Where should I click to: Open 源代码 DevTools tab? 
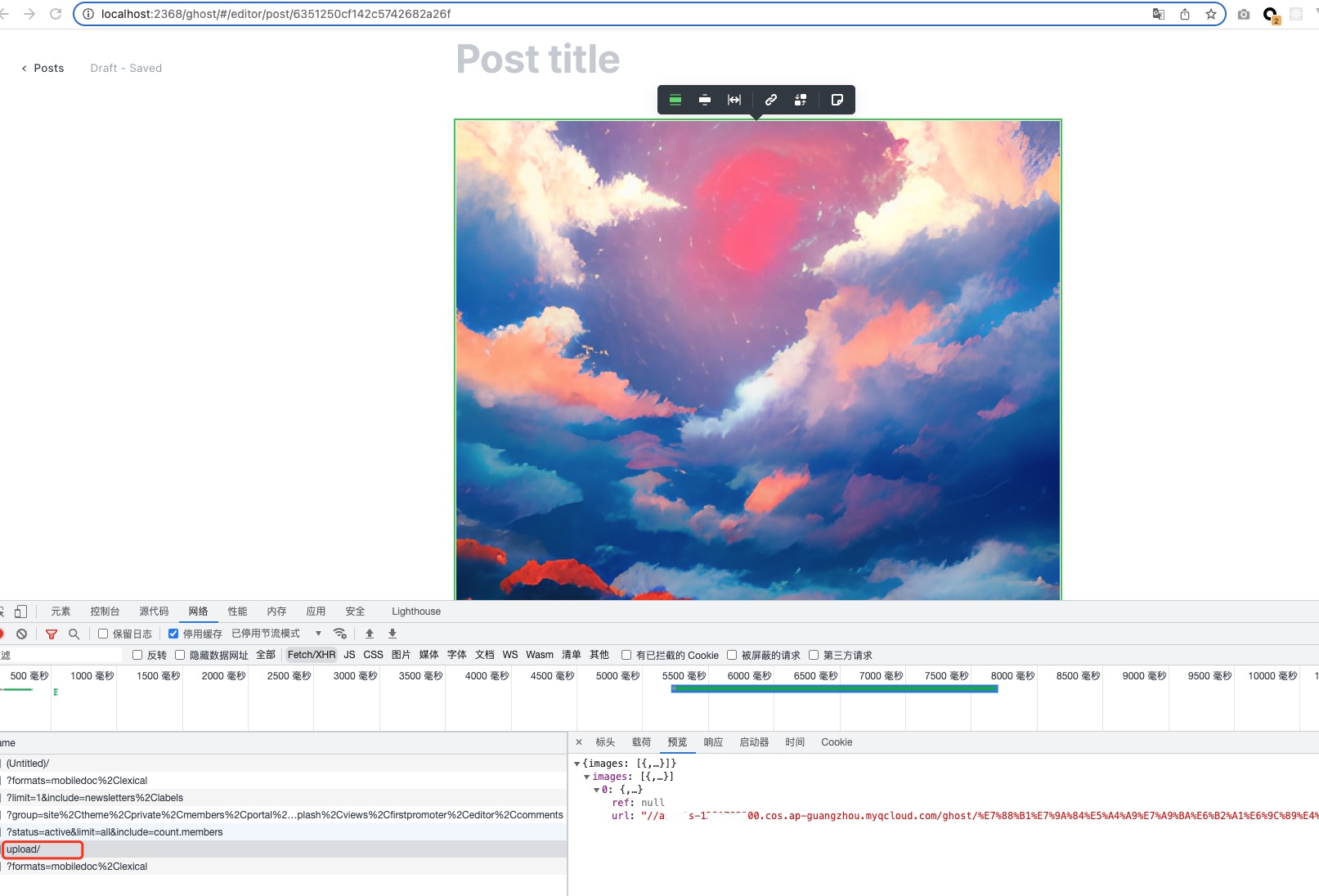154,612
